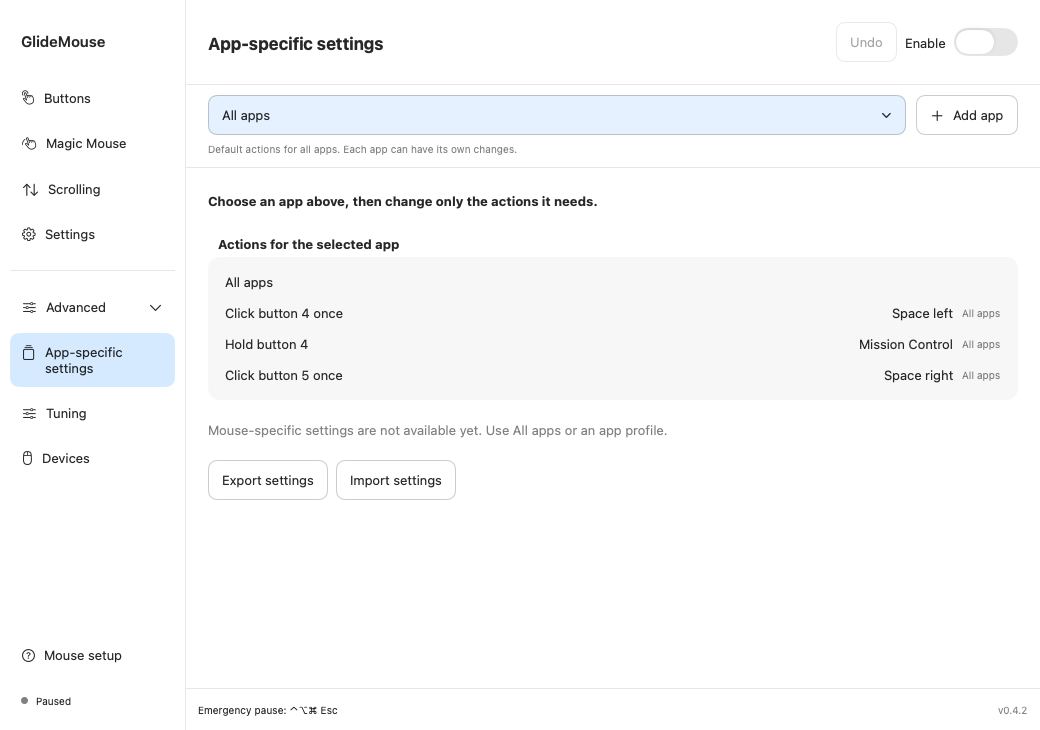Click the Mouse setup help icon
Image resolution: width=1040 pixels, height=730 pixels.
click(x=29, y=656)
